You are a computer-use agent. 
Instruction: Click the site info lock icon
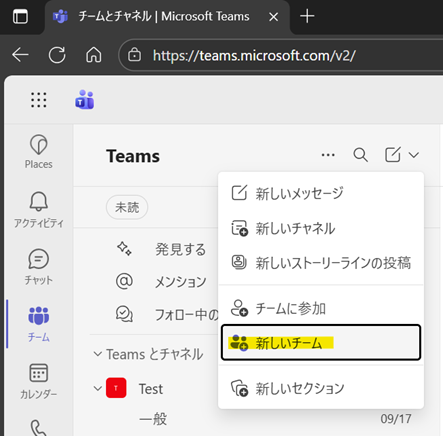click(x=134, y=55)
